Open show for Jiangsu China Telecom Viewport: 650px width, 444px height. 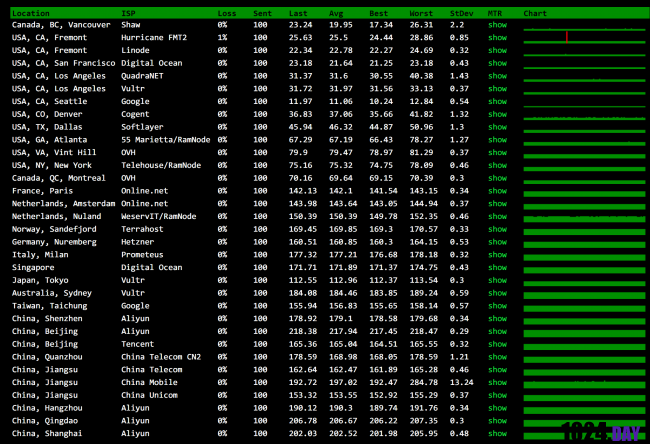coord(497,370)
